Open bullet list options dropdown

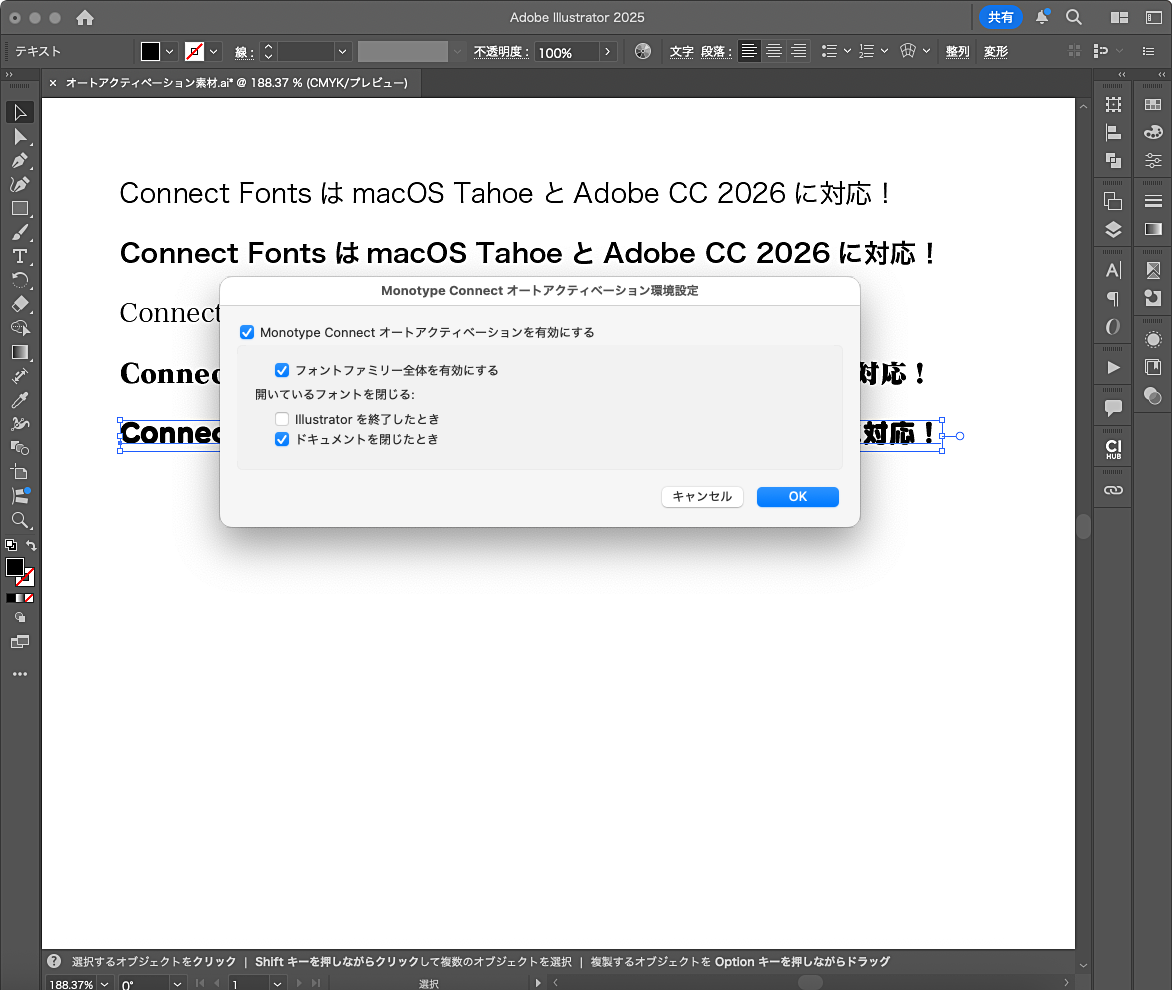pyautogui.click(x=847, y=51)
